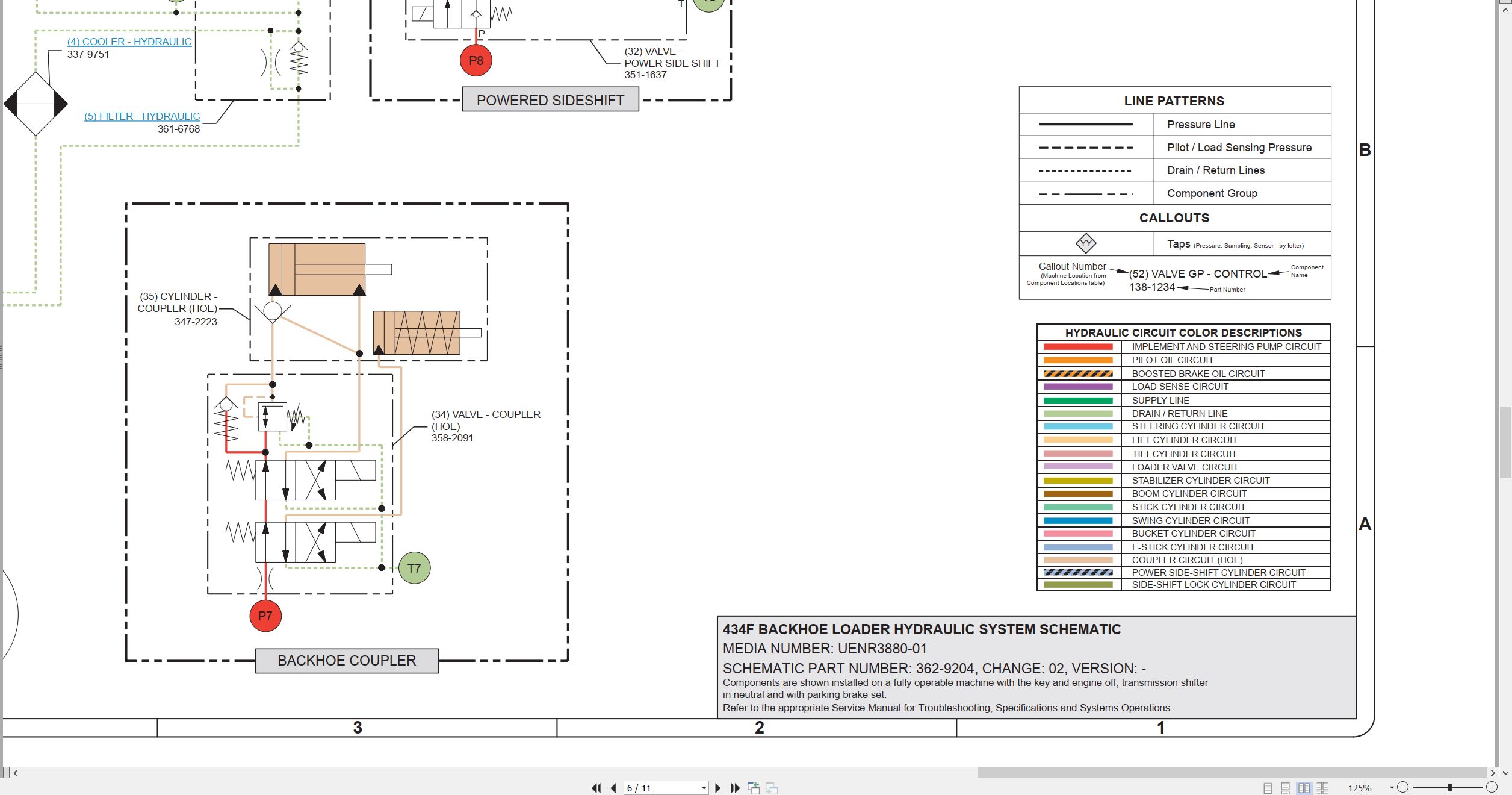Click the red Implement and Steering Pump swatch
The height and width of the screenshot is (795, 1512).
pos(1078,347)
